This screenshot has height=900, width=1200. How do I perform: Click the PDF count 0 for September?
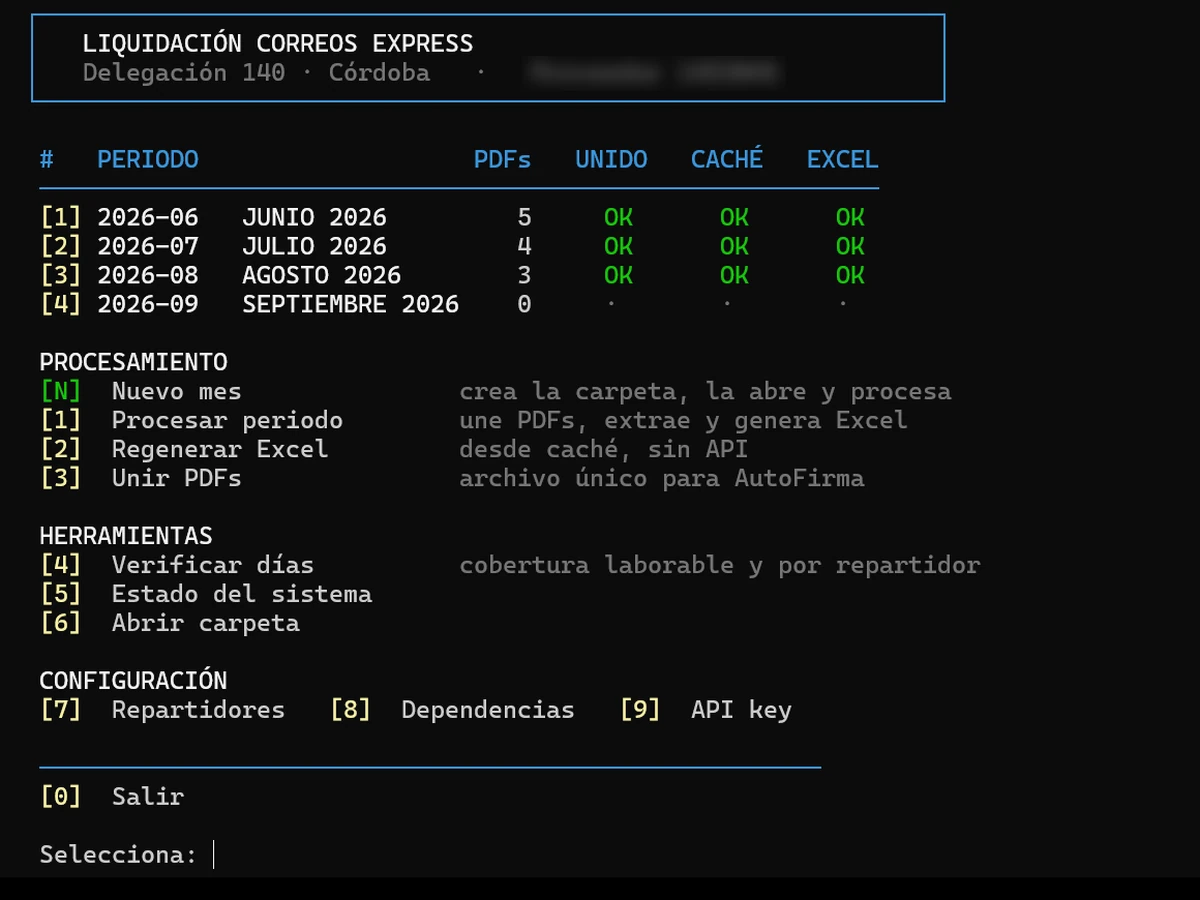click(x=524, y=304)
